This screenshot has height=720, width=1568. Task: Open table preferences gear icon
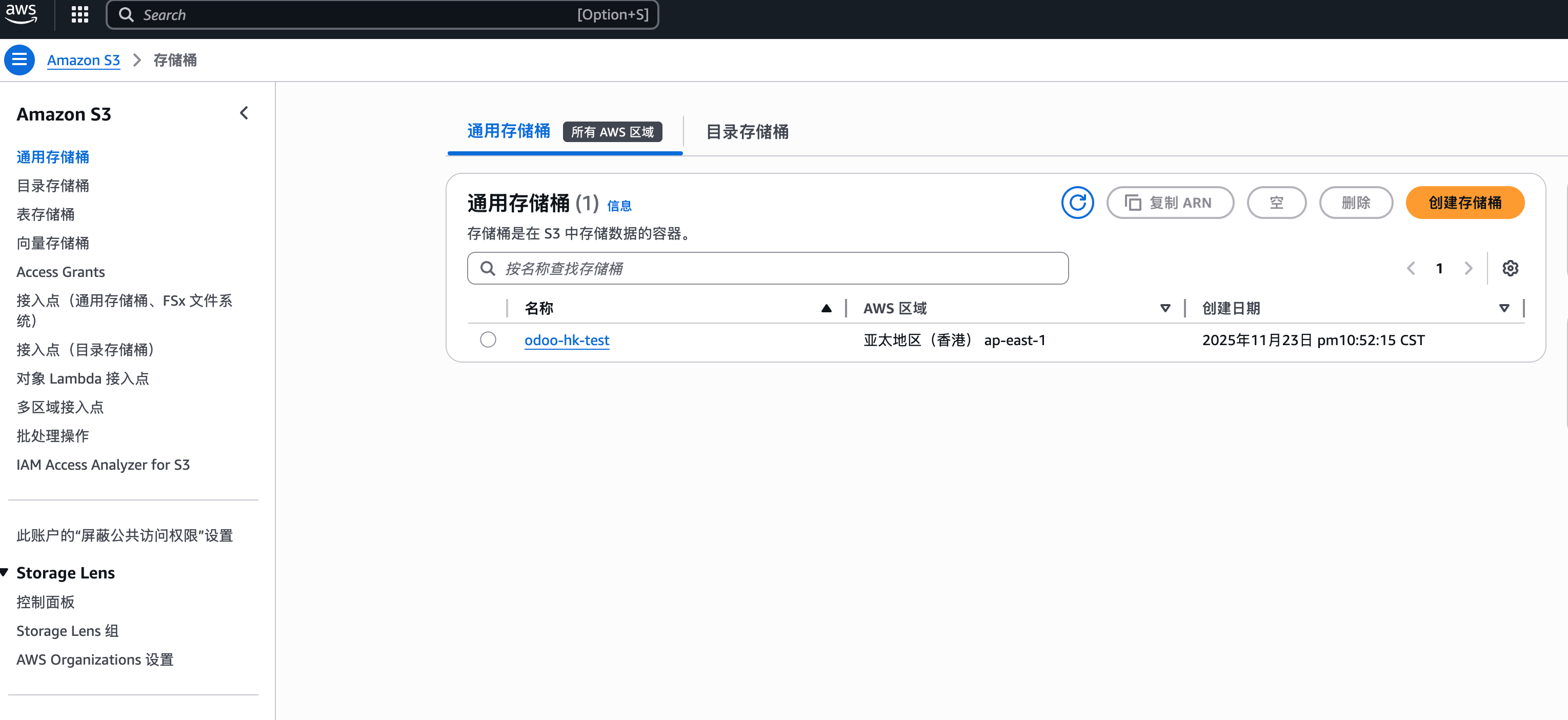point(1510,268)
